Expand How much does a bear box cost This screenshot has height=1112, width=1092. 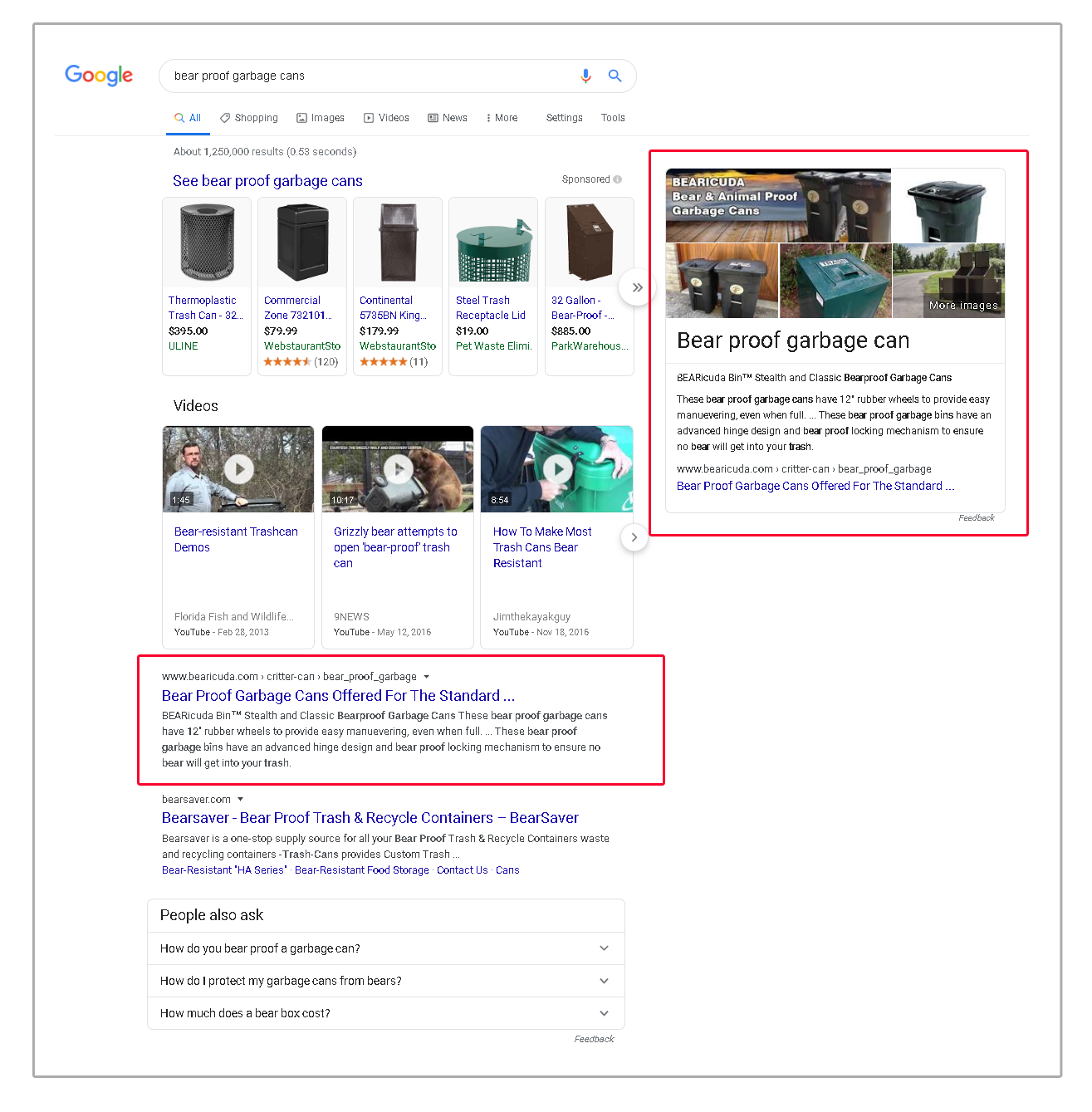[x=385, y=1013]
